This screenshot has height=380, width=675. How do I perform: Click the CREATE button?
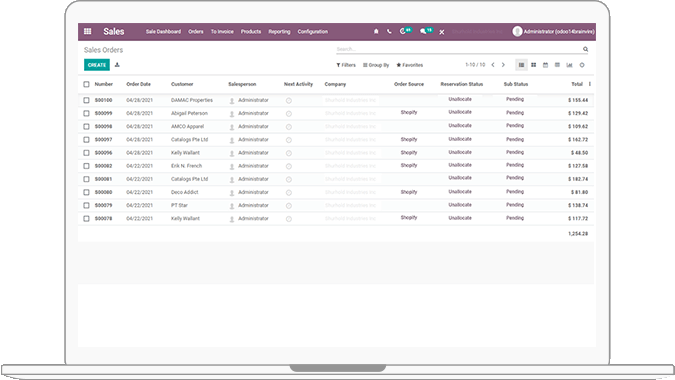[97, 65]
